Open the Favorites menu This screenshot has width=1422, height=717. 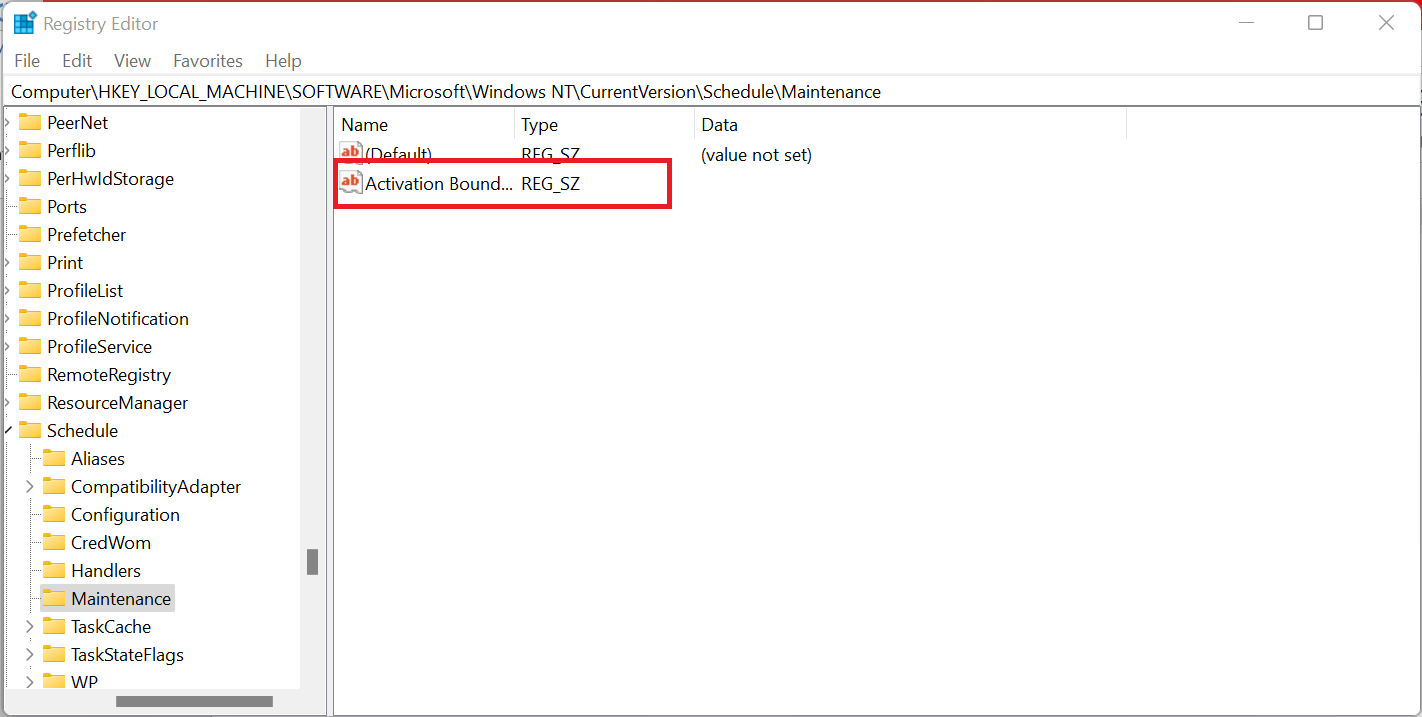(208, 61)
